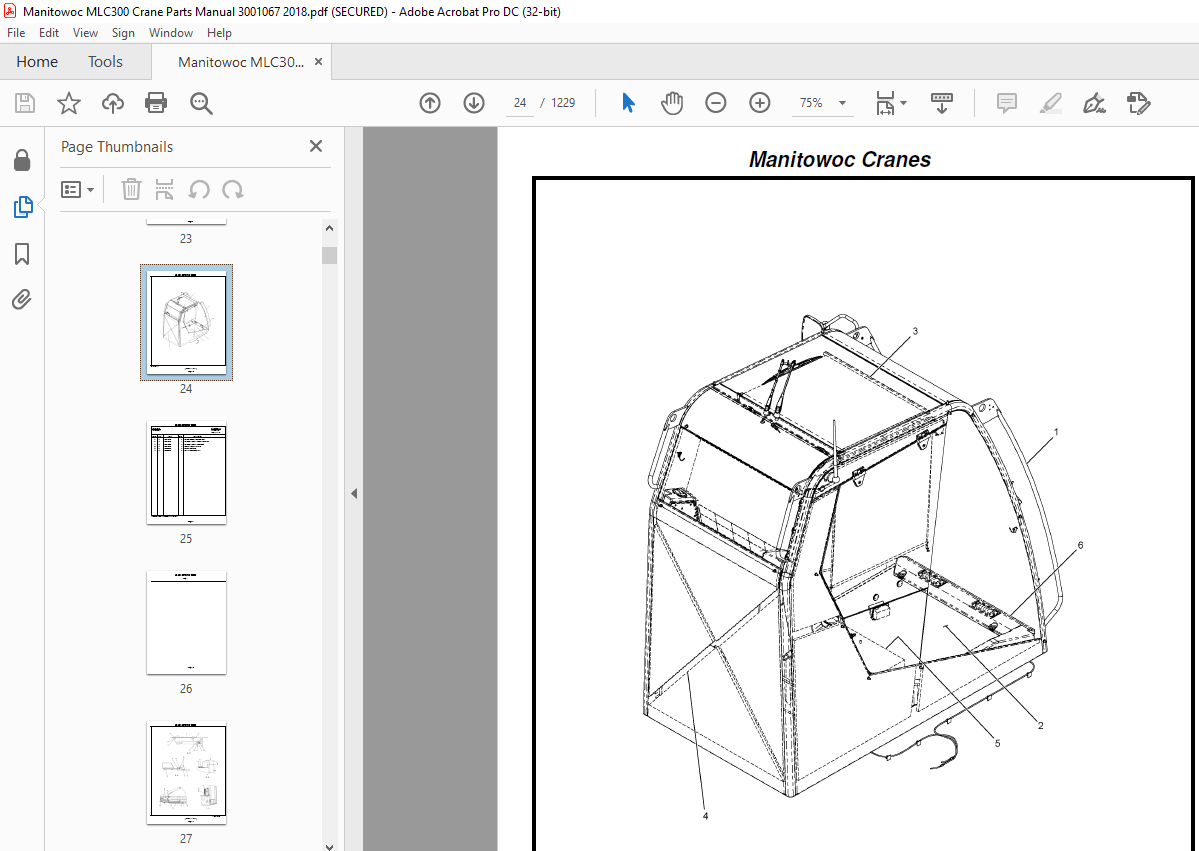Close the Page Thumbnails panel
1199x851 pixels.
pos(316,146)
